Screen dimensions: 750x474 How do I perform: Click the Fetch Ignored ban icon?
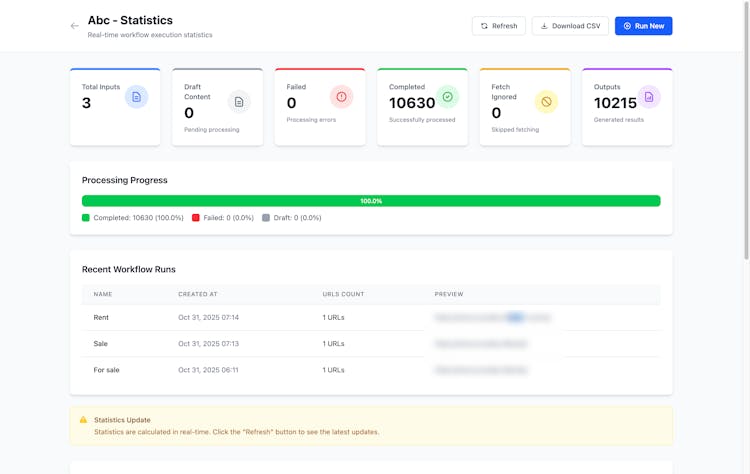click(546, 102)
